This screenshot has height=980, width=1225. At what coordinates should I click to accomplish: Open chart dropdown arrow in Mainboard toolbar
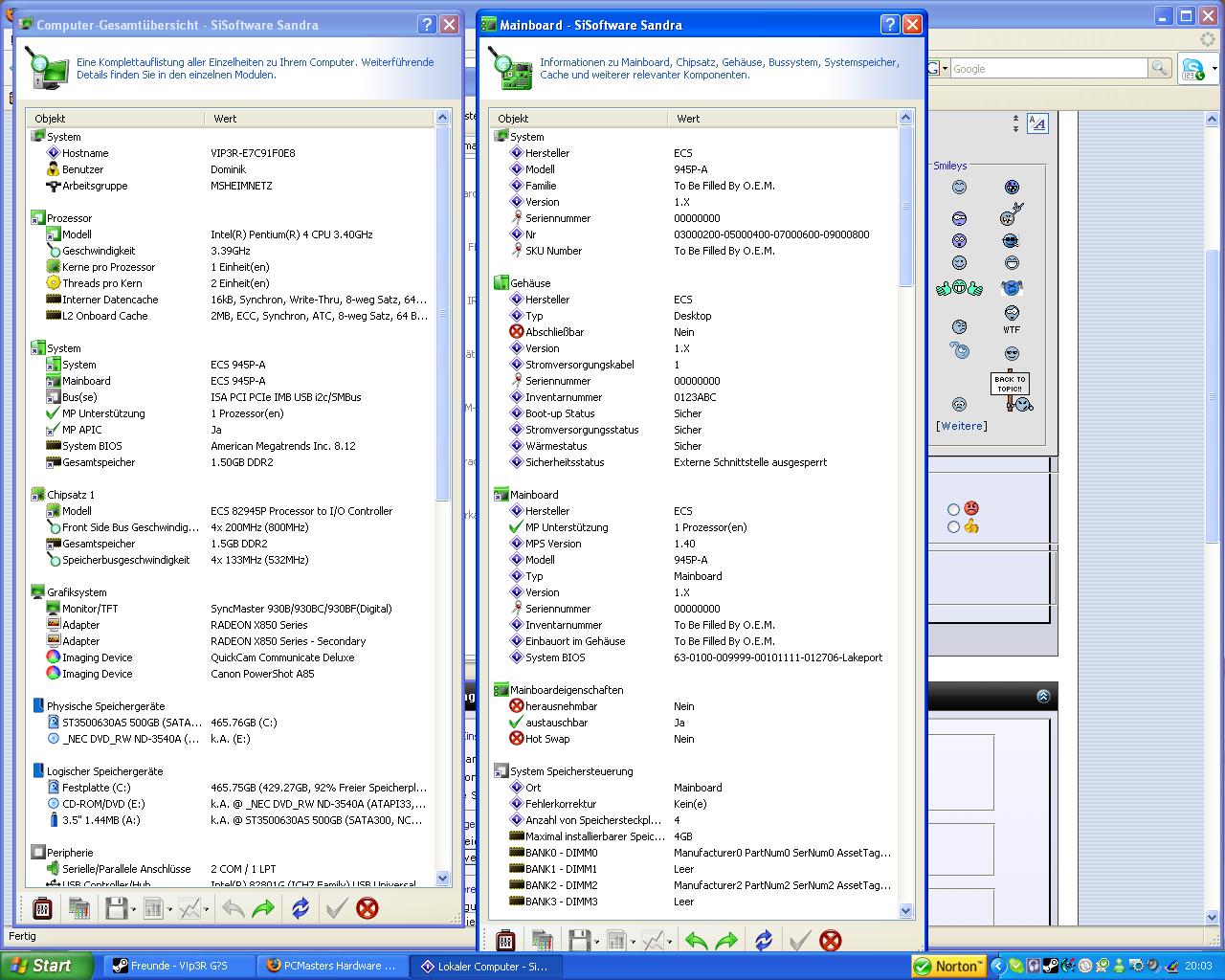coord(670,942)
